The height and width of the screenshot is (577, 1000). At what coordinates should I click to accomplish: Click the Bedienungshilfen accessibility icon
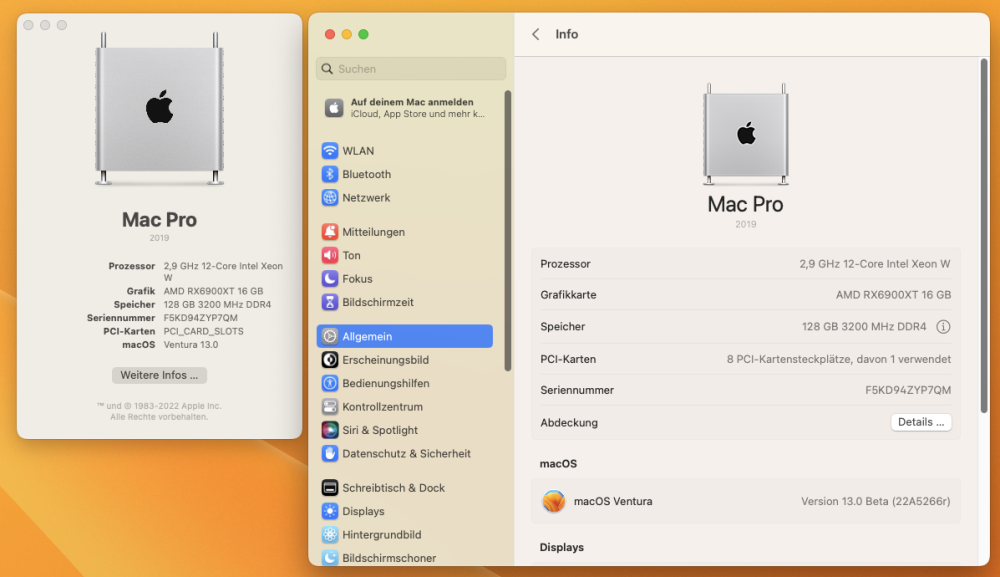tap(330, 383)
